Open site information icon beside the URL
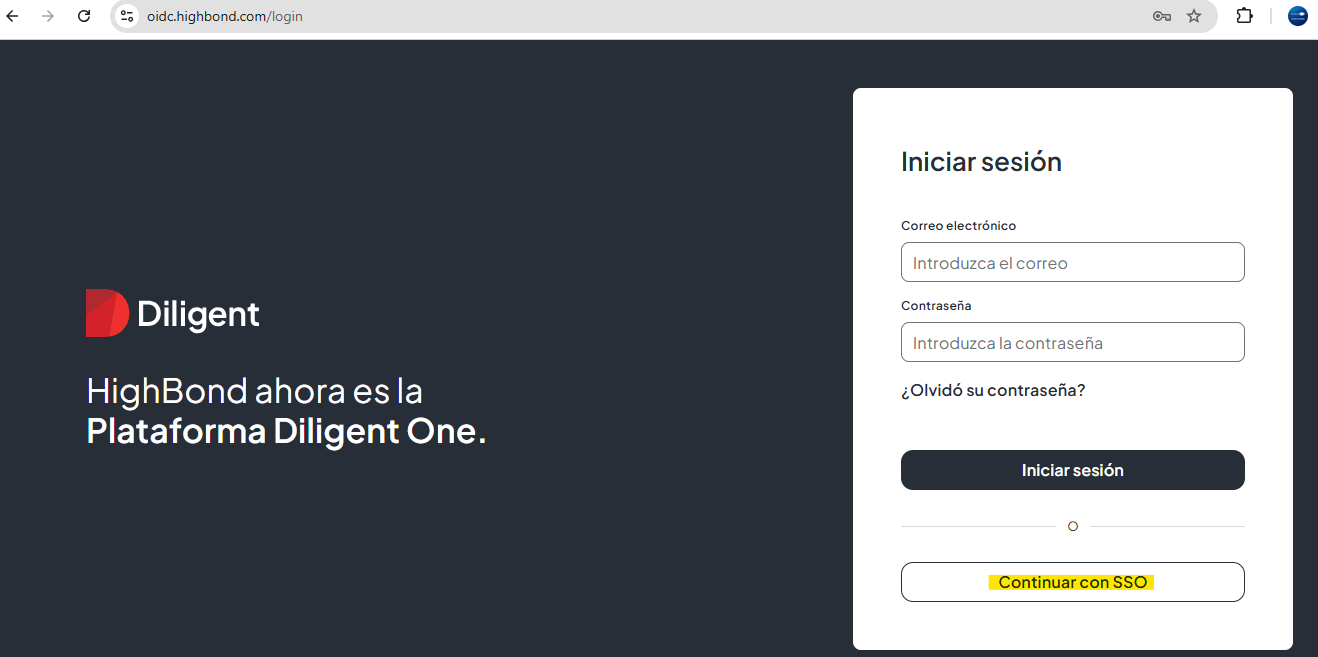1318x657 pixels. [127, 16]
